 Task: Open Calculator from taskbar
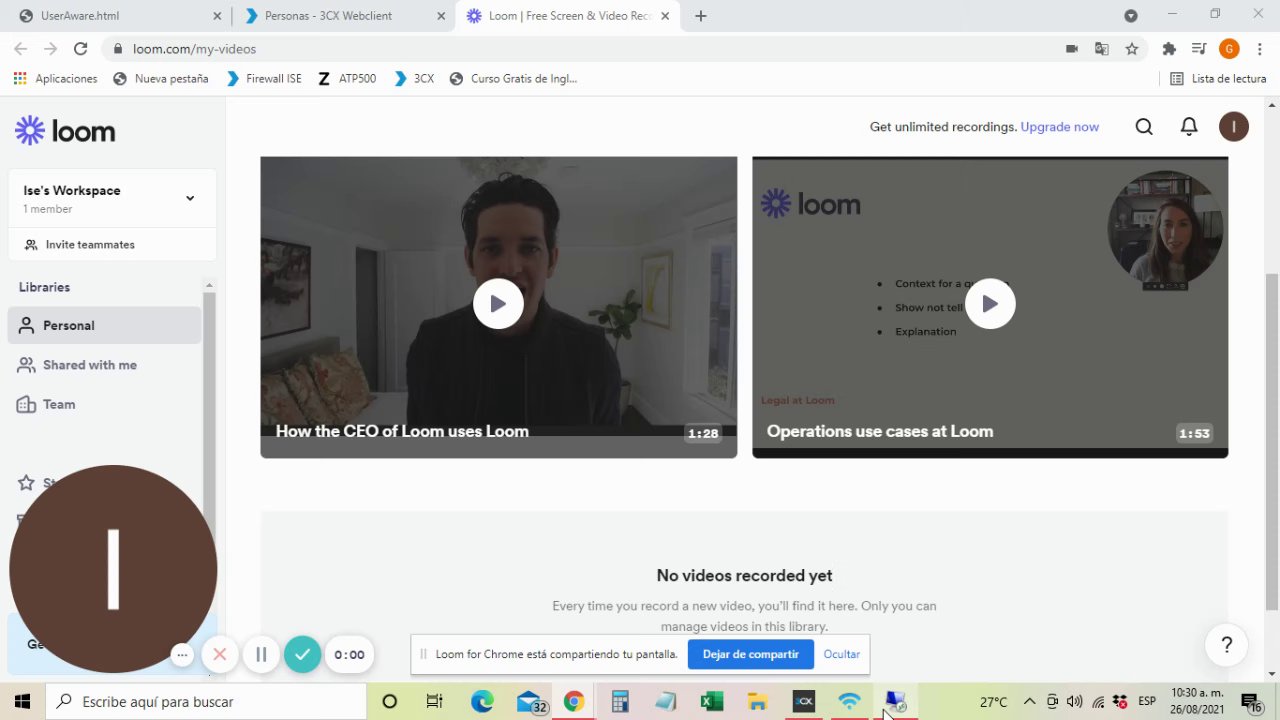[620, 702]
